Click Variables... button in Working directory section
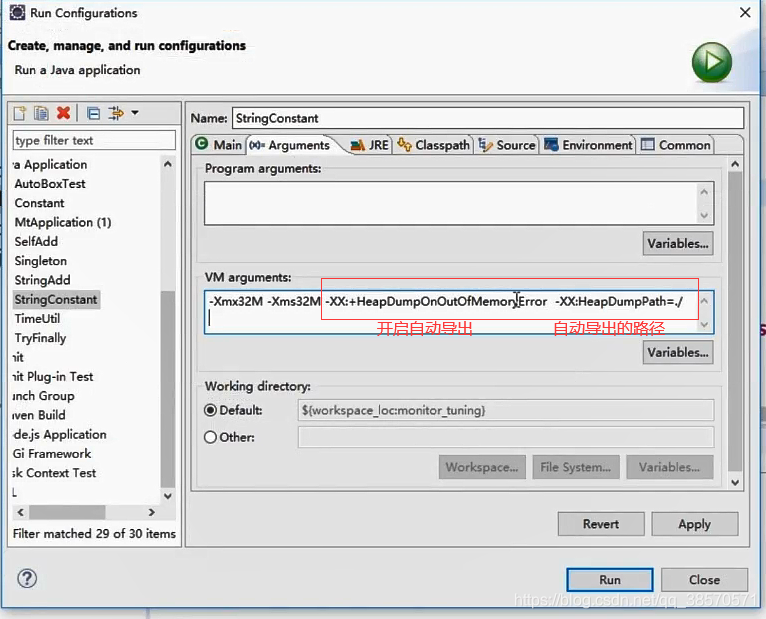This screenshot has width=766, height=619. 669,467
